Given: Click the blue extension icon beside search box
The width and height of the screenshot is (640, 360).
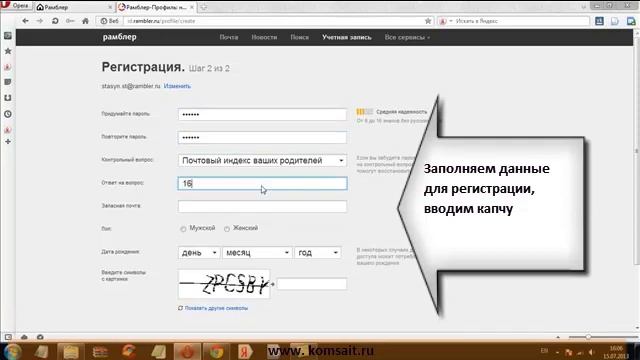Looking at the screenshot, I should click(599, 21).
